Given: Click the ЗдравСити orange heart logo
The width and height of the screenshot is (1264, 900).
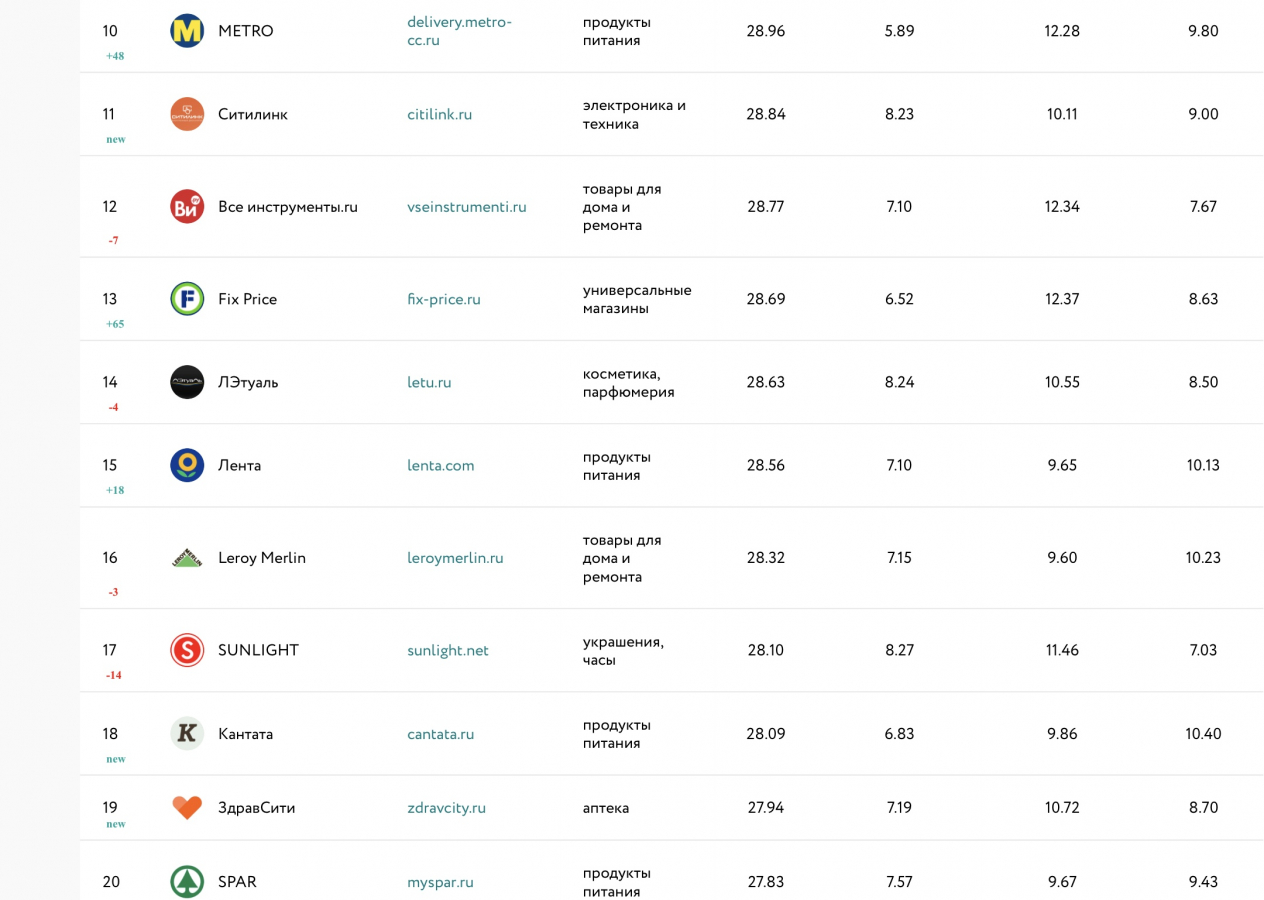Looking at the screenshot, I should pyautogui.click(x=187, y=807).
